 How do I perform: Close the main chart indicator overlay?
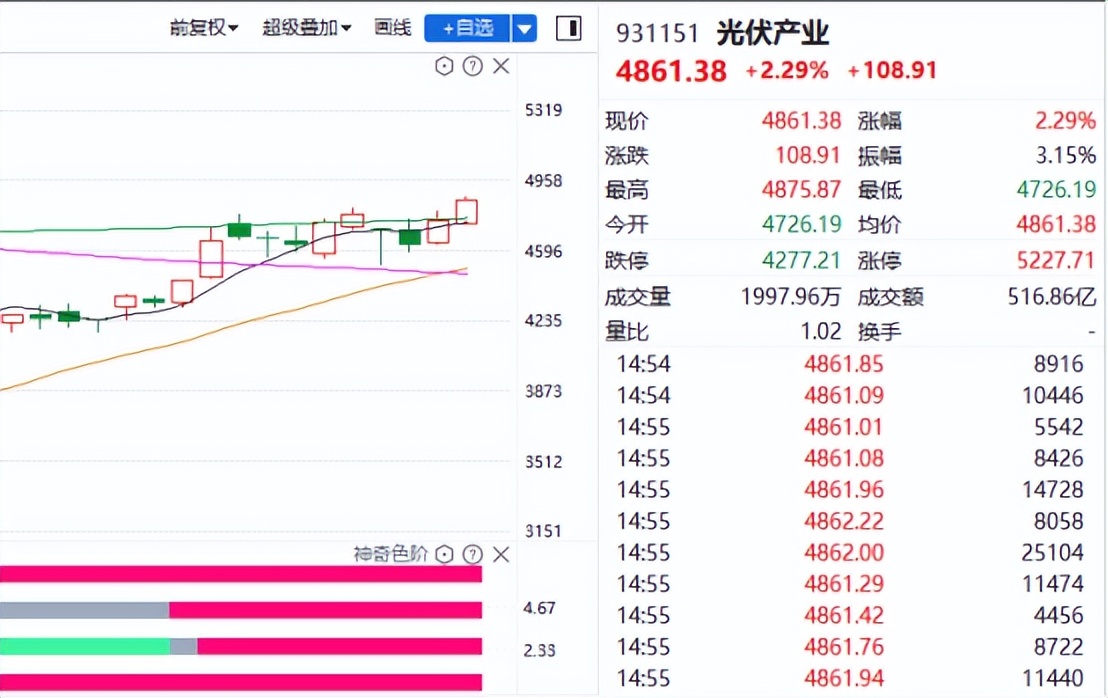coord(501,66)
